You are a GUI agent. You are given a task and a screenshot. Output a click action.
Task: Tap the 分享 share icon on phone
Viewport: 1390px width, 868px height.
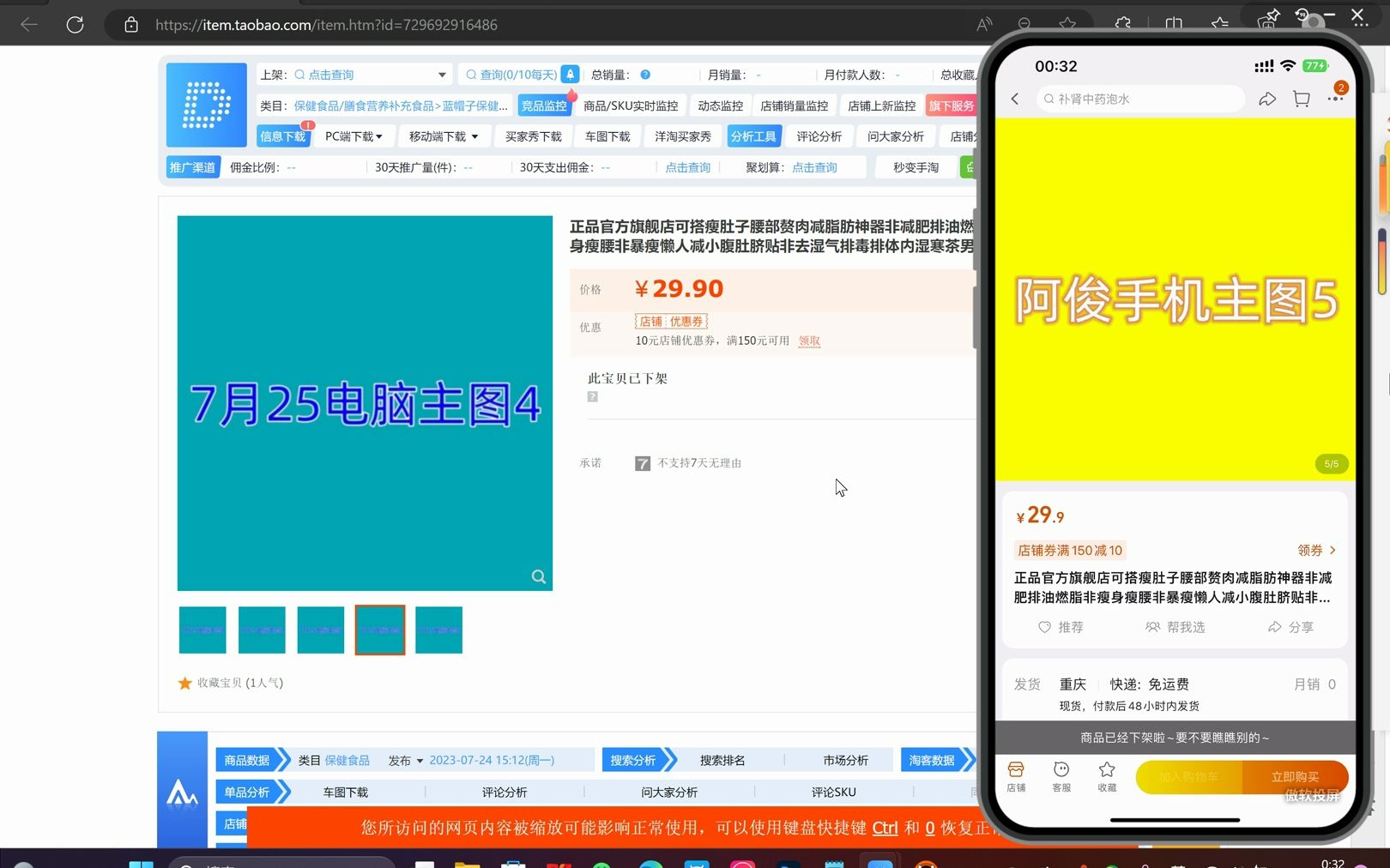(x=1275, y=627)
